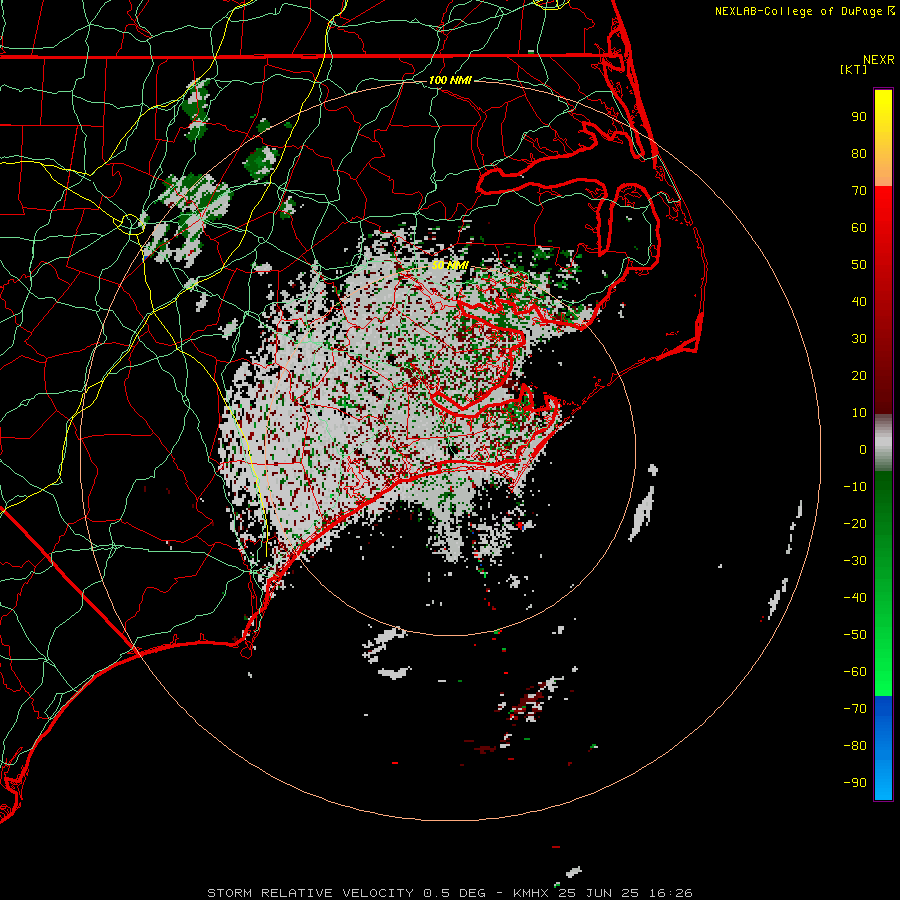
Task: Click the 100 NMI range ring label
Action: pyautogui.click(x=450, y=80)
